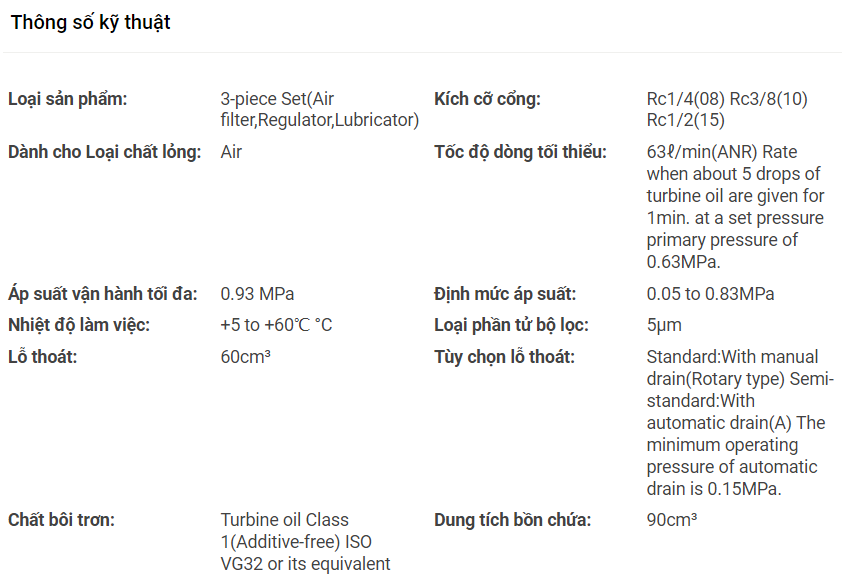Select the "3-piece Set(Air filter,Regulator,Lubricator)" value
Image resolution: width=842 pixels, height=578 pixels.
tap(319, 110)
